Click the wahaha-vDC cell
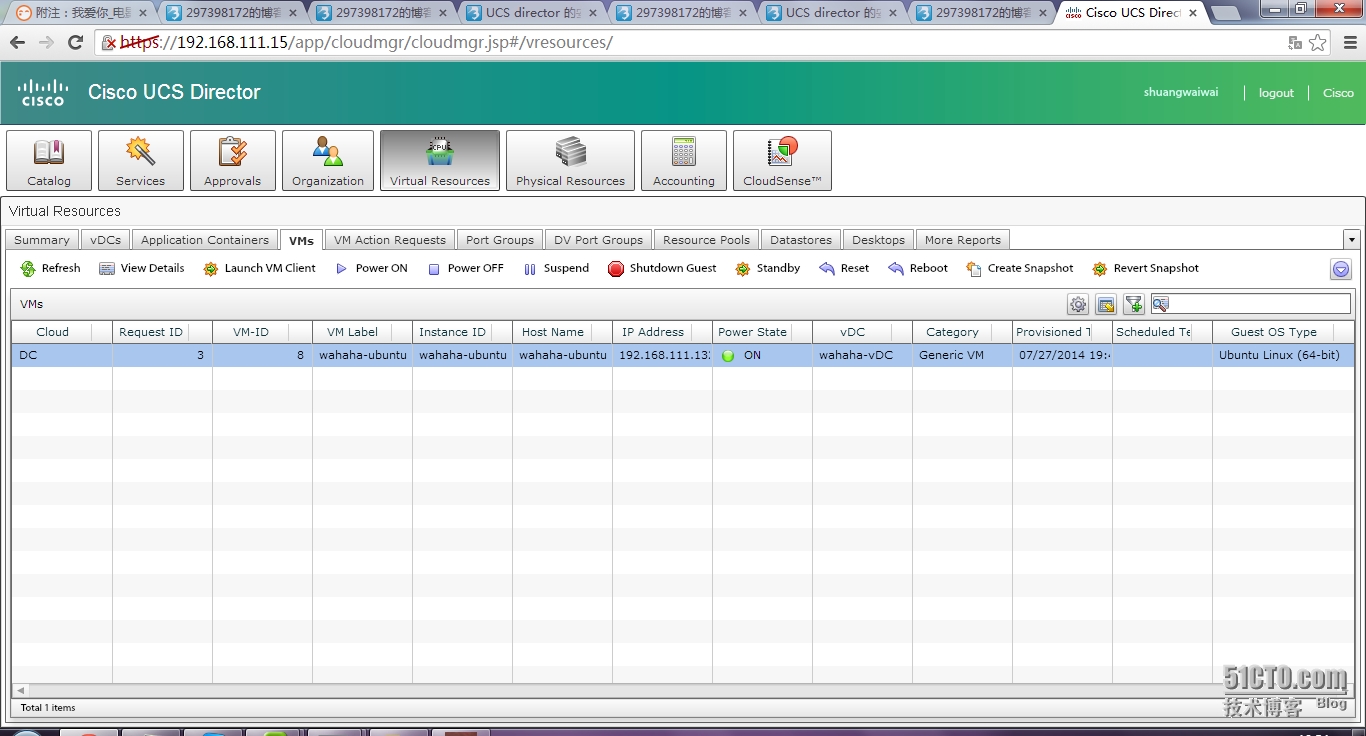1366x736 pixels. pos(862,355)
